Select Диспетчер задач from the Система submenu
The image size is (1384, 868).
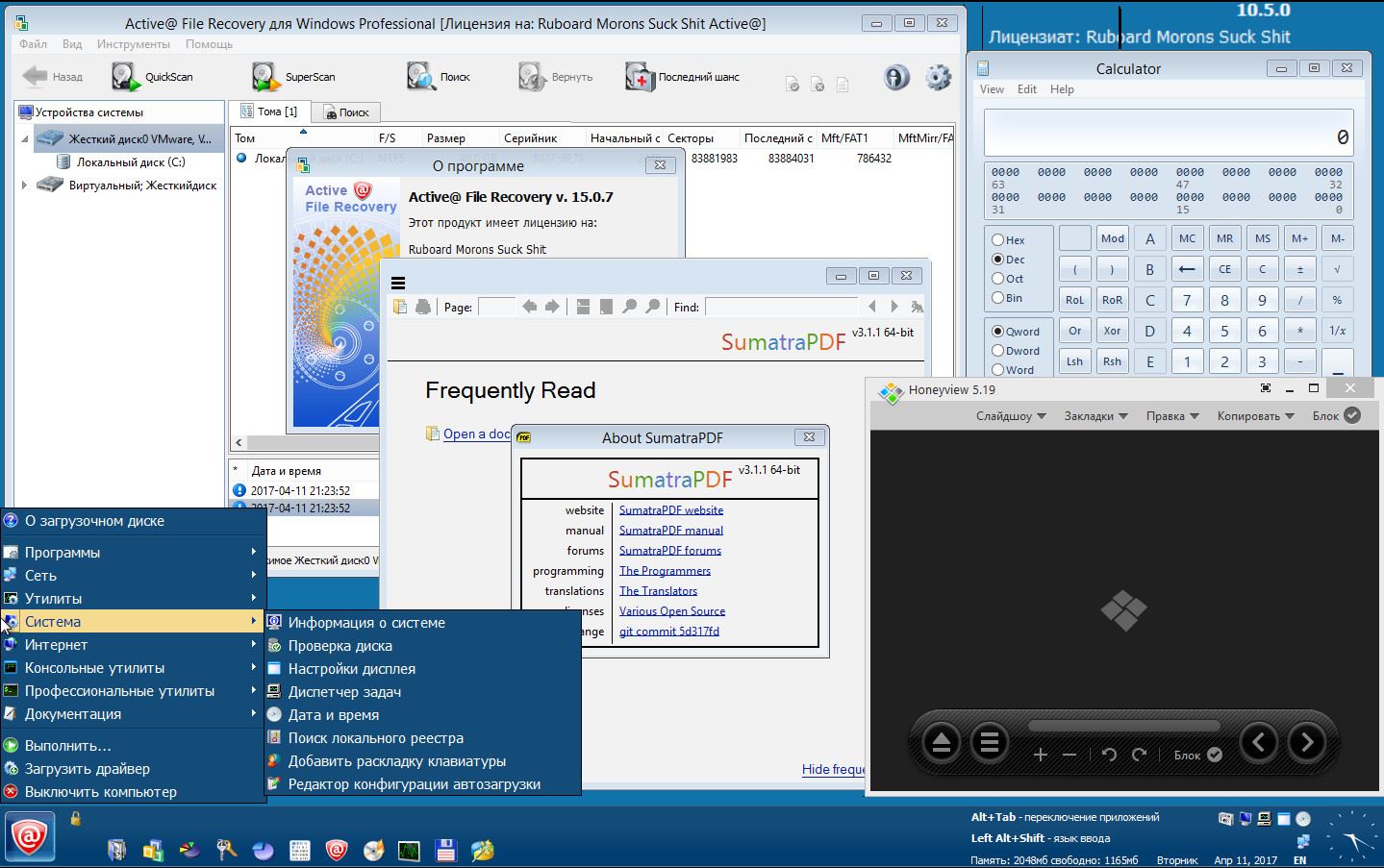click(x=423, y=692)
